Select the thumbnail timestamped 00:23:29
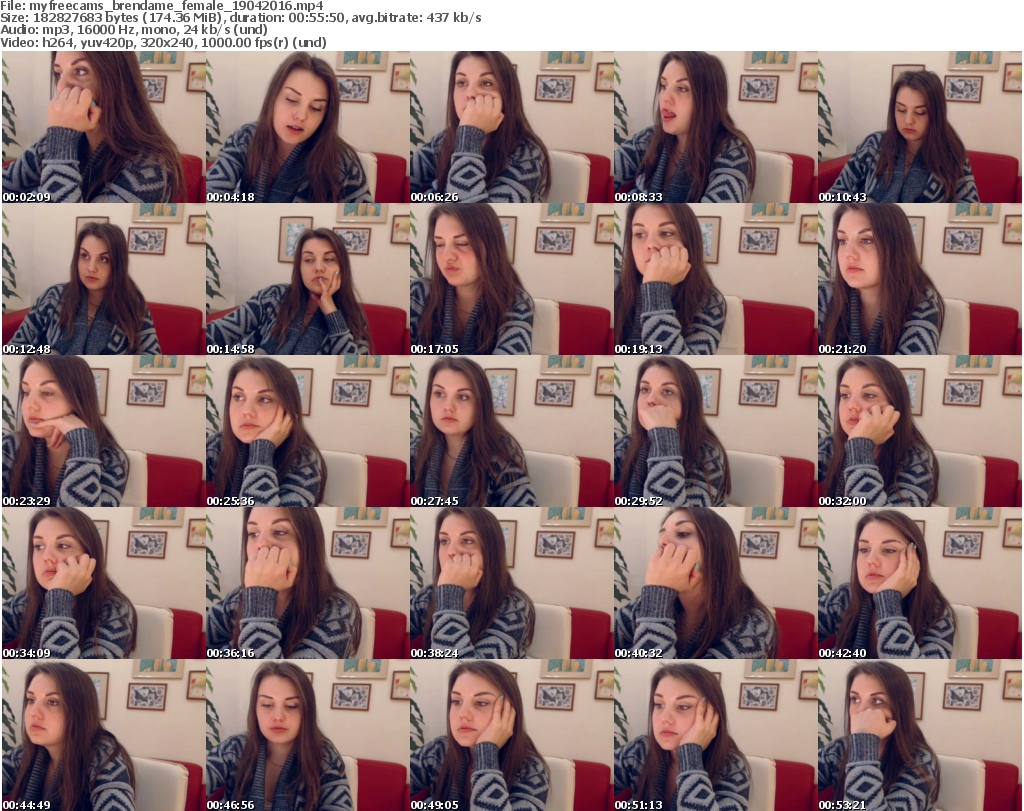Screen dimensions: 1024x811 tap(103, 432)
